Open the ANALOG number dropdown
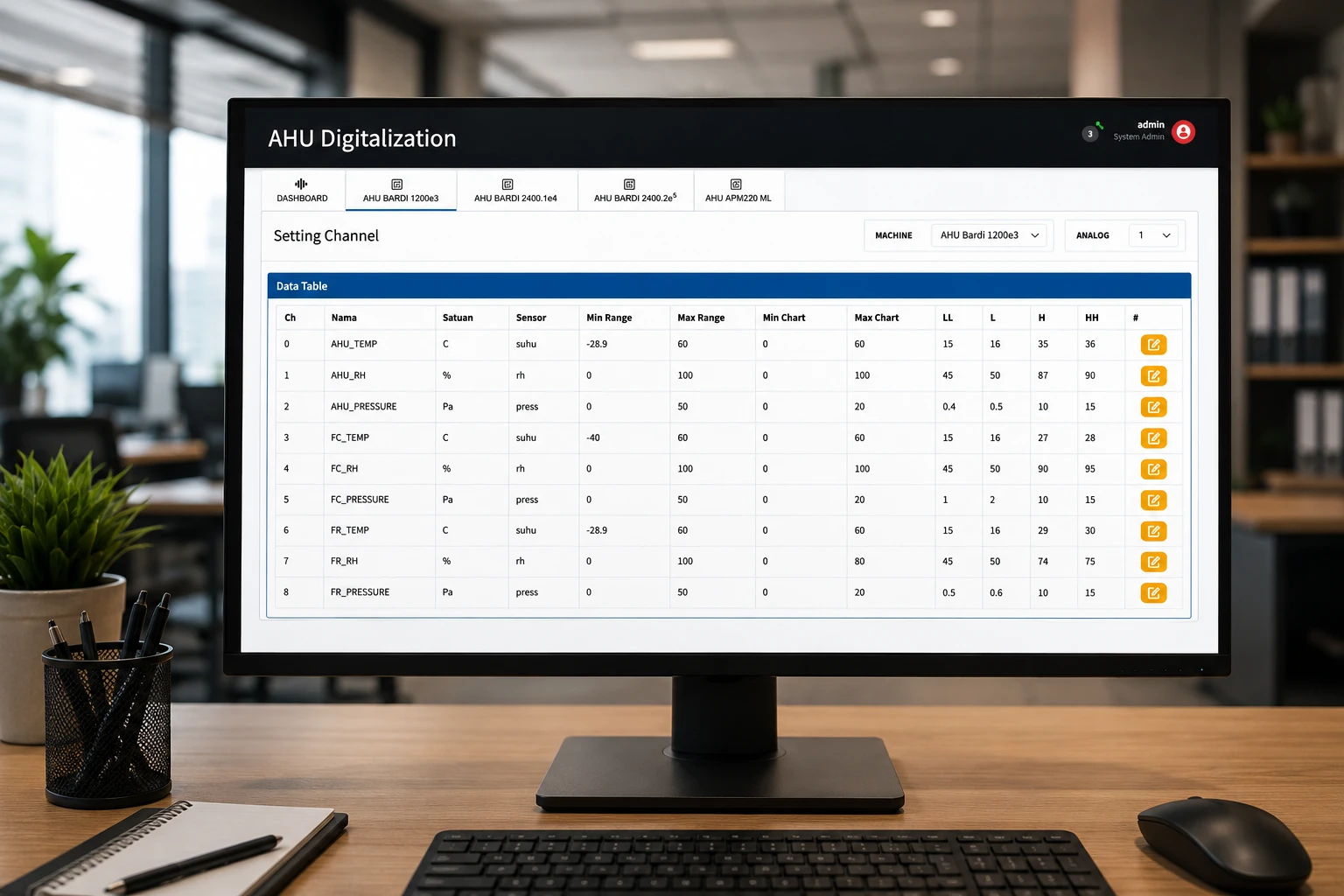This screenshot has width=1344, height=896. (1153, 235)
